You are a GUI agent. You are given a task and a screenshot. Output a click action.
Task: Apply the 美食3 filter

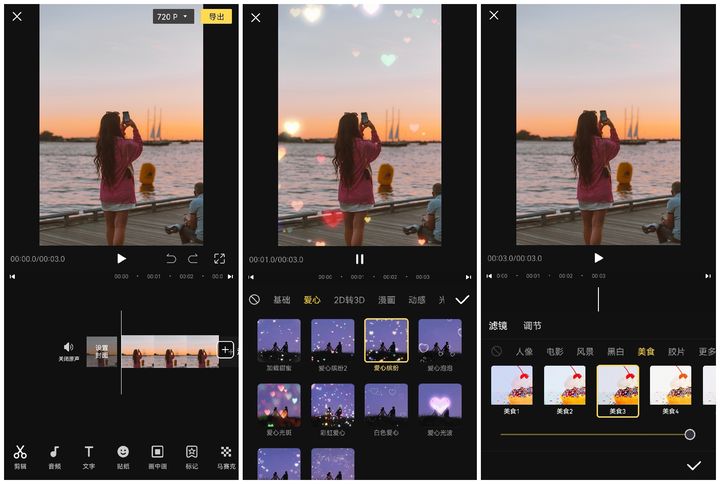618,391
